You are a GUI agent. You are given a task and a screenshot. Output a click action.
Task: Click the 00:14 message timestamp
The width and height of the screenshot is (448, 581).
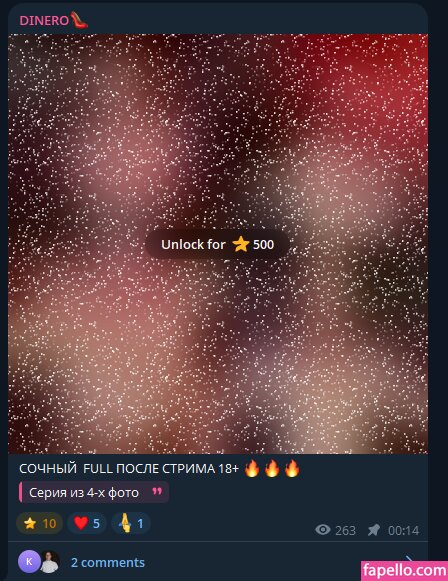click(x=404, y=531)
